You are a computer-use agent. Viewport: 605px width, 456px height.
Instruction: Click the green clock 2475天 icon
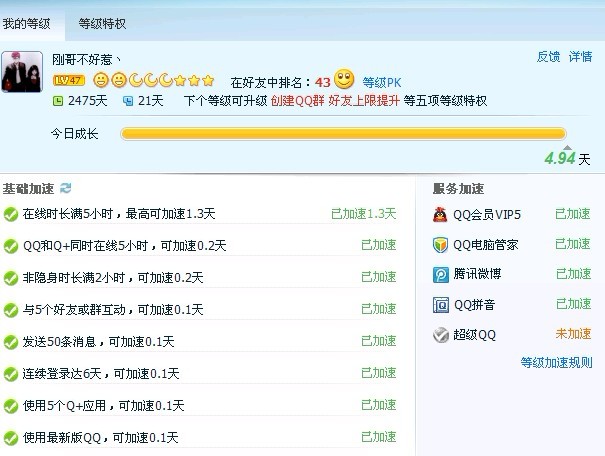click(x=57, y=101)
